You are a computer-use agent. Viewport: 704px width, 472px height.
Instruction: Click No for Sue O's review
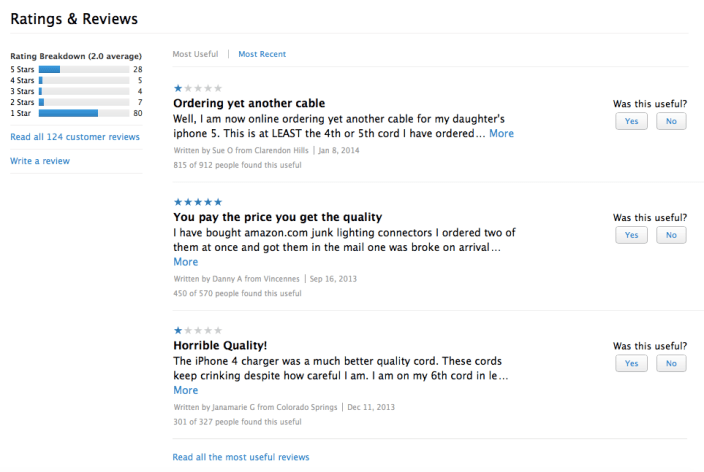click(x=670, y=121)
